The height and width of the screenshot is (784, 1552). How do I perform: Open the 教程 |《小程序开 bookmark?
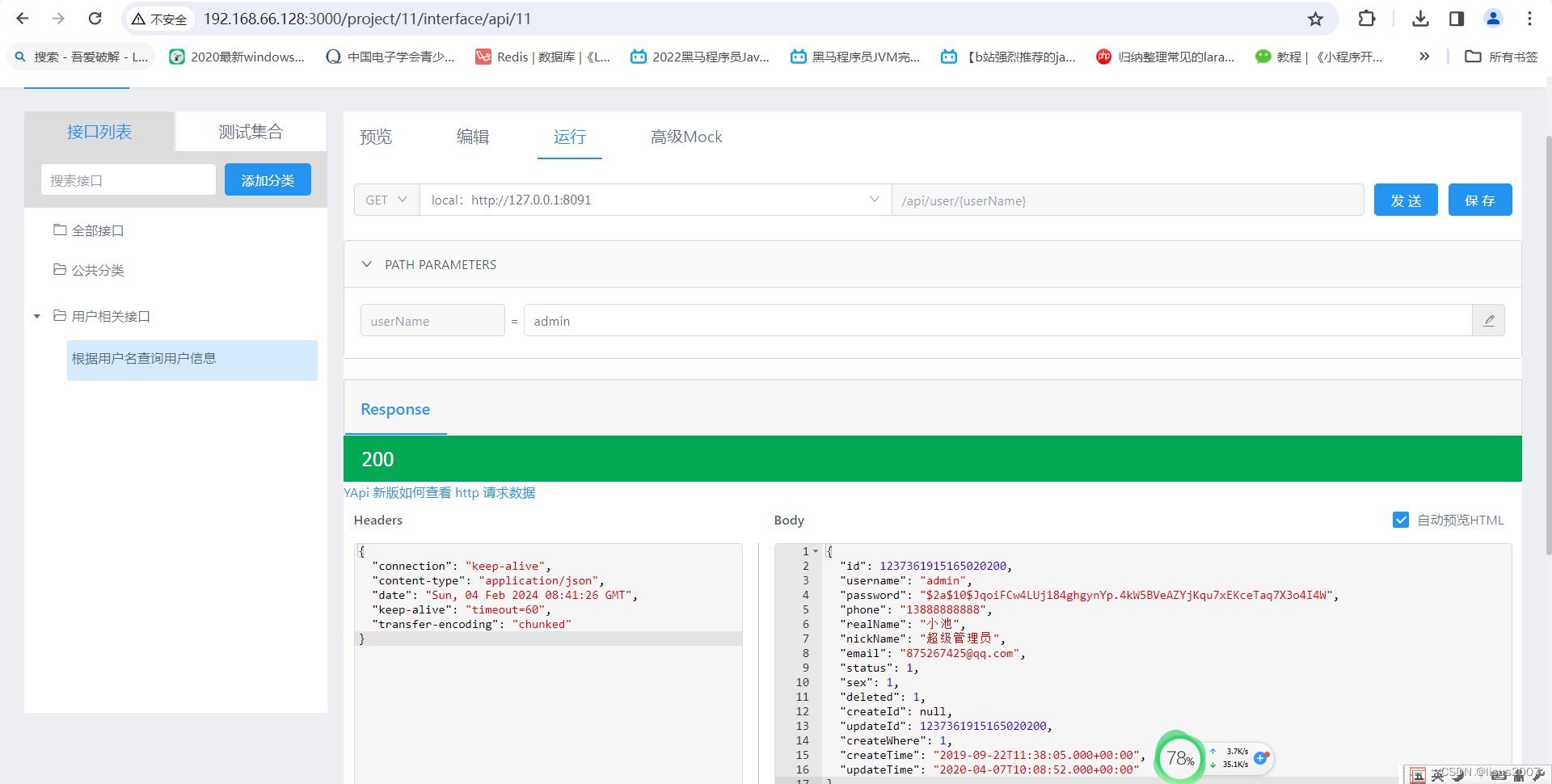point(1319,57)
